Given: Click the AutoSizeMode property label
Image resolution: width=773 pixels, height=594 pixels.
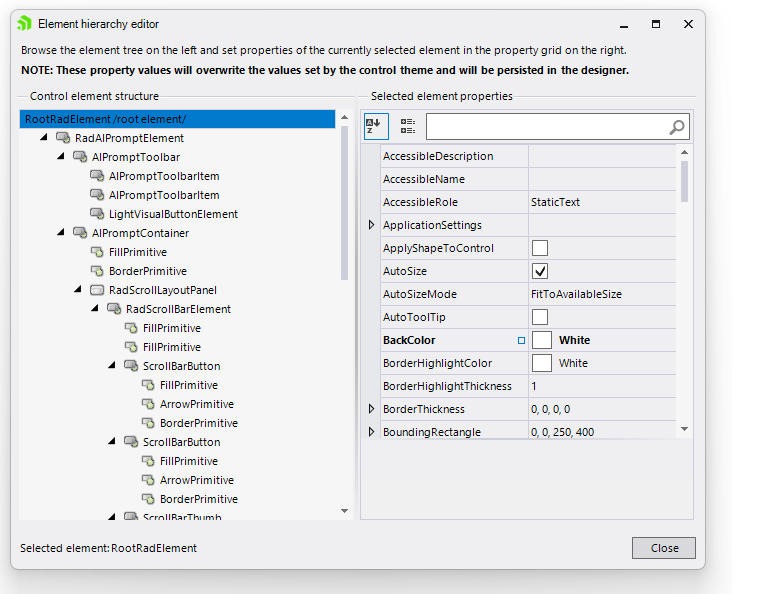Looking at the screenshot, I should (420, 294).
